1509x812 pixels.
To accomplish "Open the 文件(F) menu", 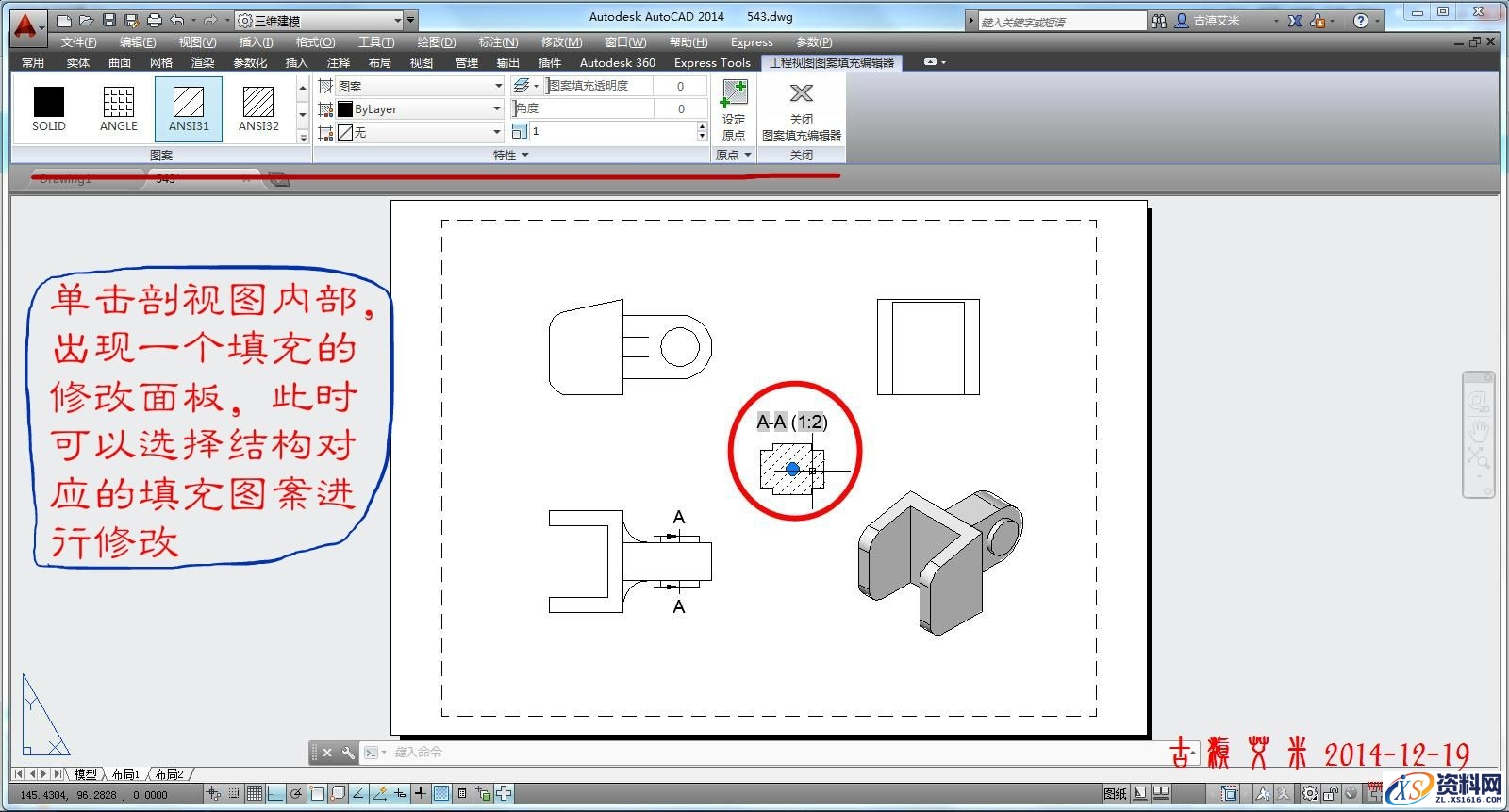I will pyautogui.click(x=78, y=42).
